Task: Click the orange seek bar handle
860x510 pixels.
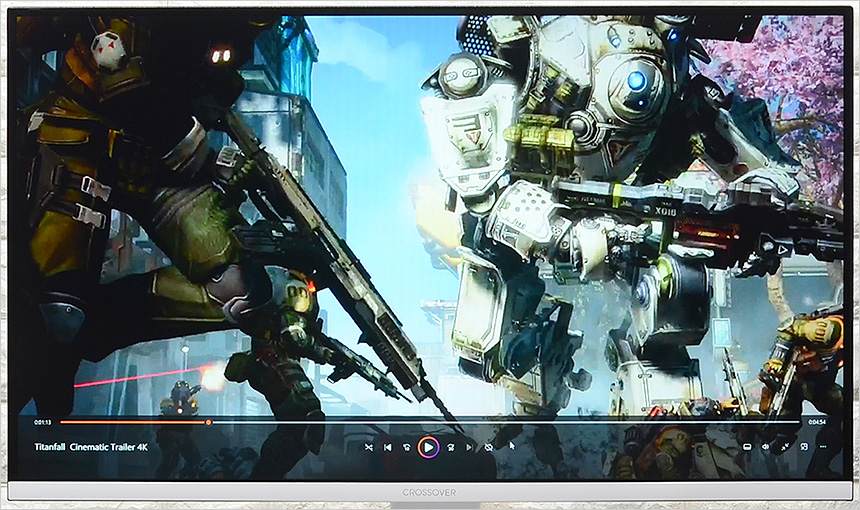Action: (208, 422)
